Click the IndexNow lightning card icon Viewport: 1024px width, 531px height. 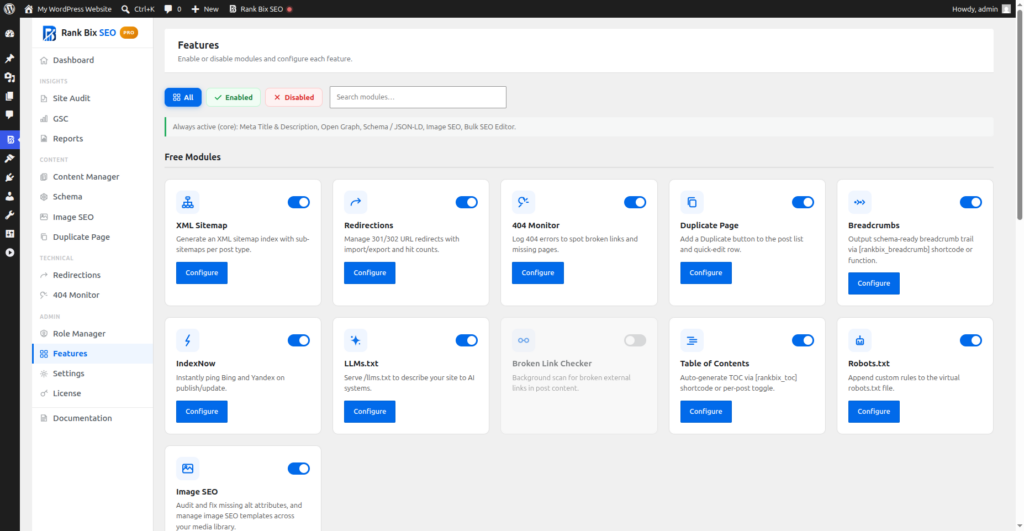pos(187,340)
